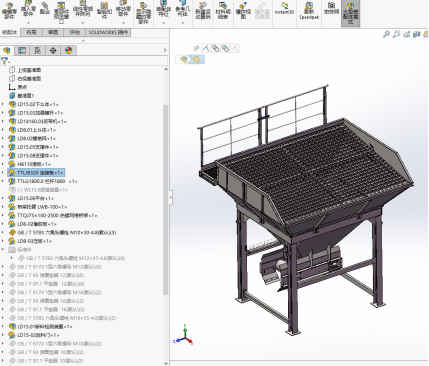The width and height of the screenshot is (429, 366).
Task: Click the feature tree vertical scrollbar
Action: click(166, 200)
